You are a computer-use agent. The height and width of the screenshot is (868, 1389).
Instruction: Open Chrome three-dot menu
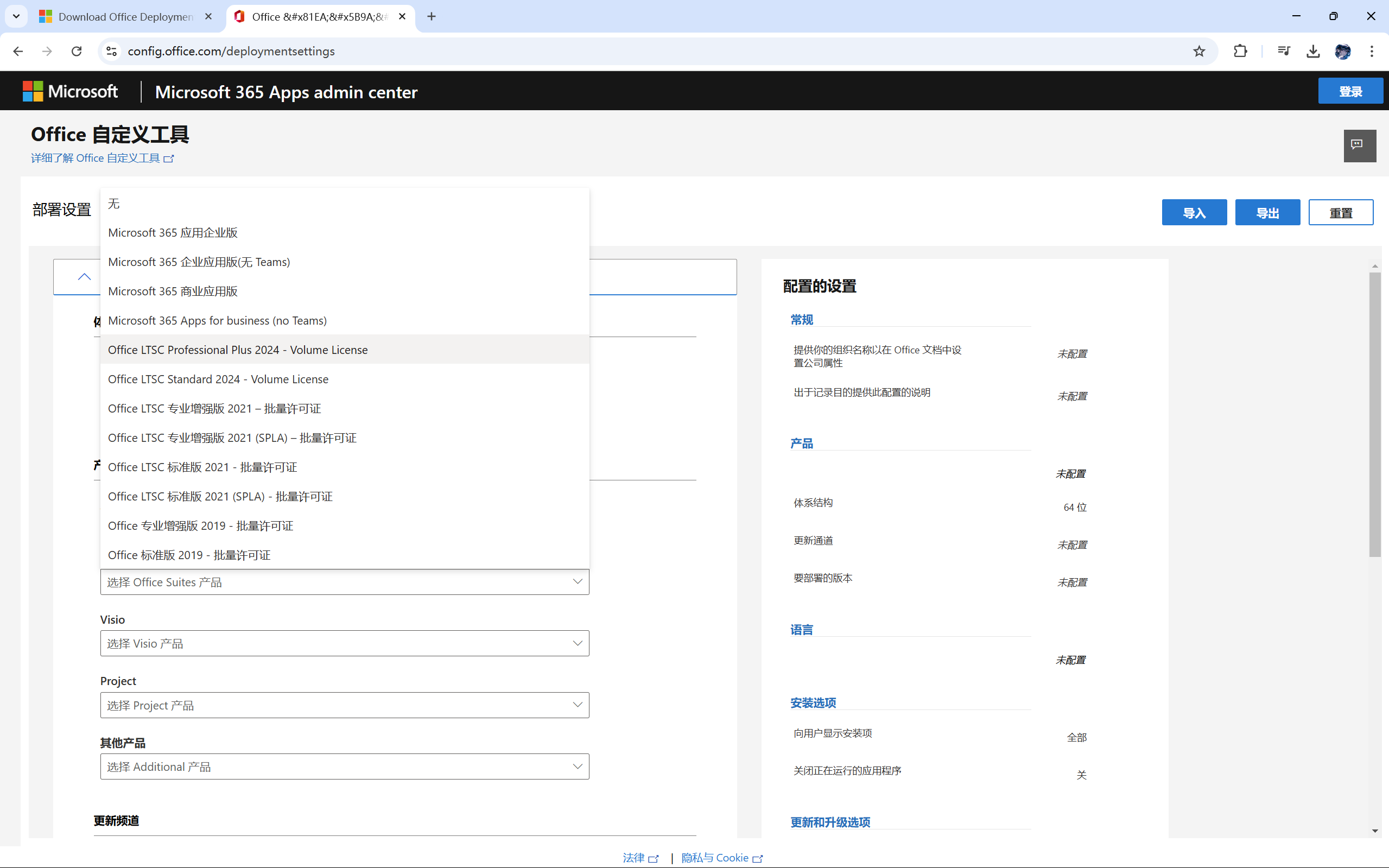tap(1372, 51)
